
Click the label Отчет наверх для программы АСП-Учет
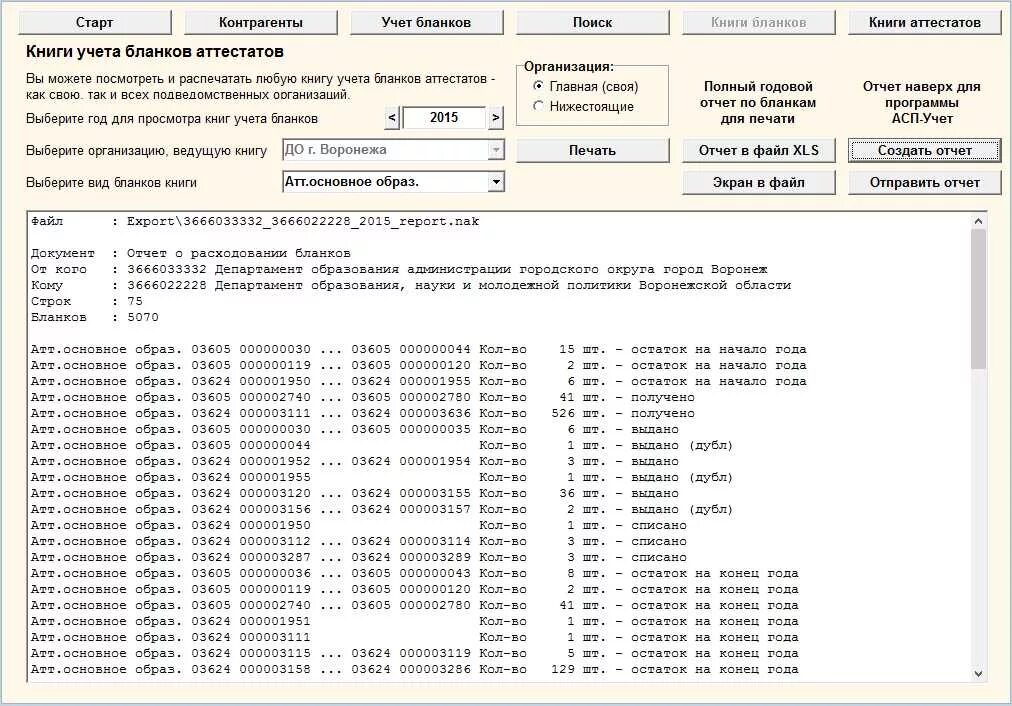(922, 103)
